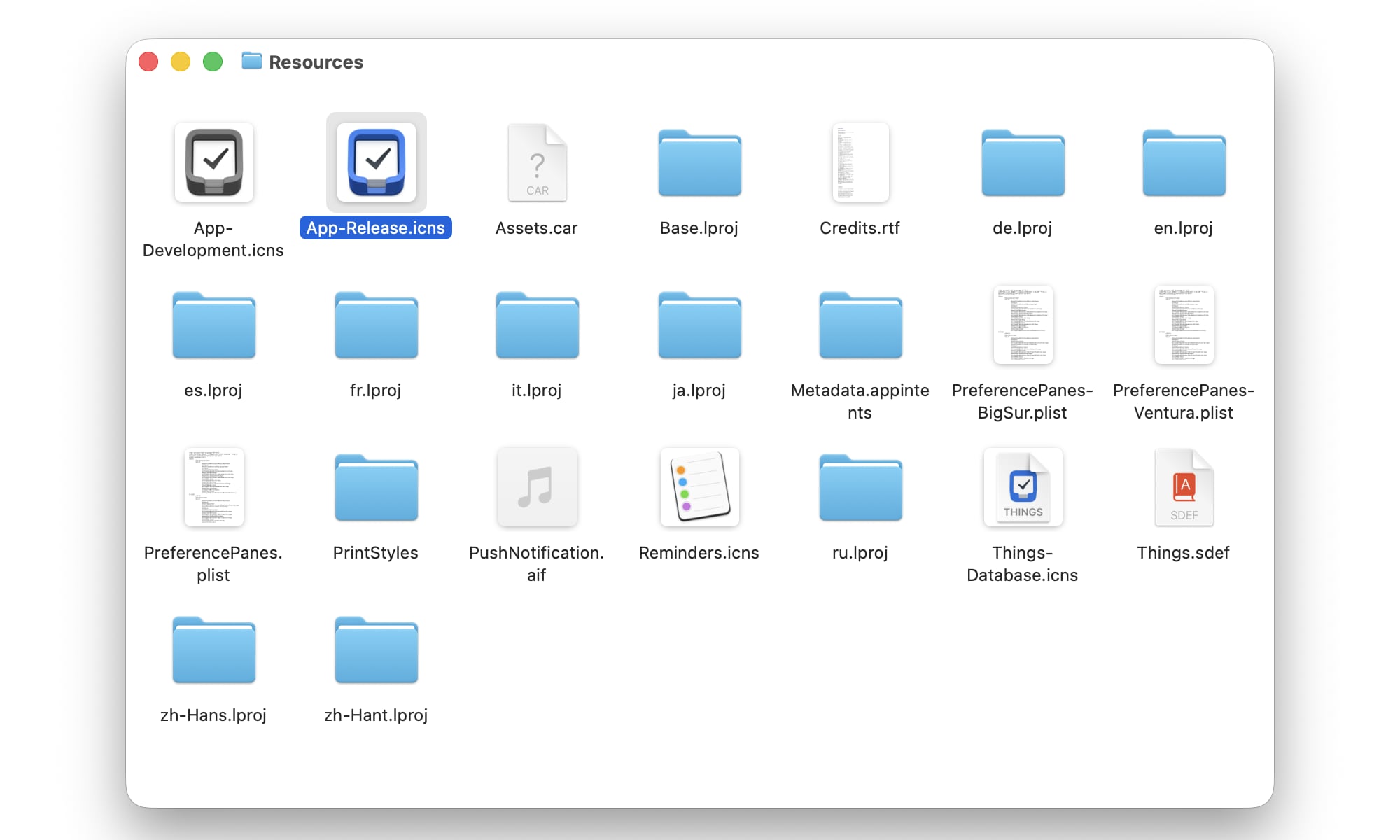Click the Assets.car file icon

536,162
